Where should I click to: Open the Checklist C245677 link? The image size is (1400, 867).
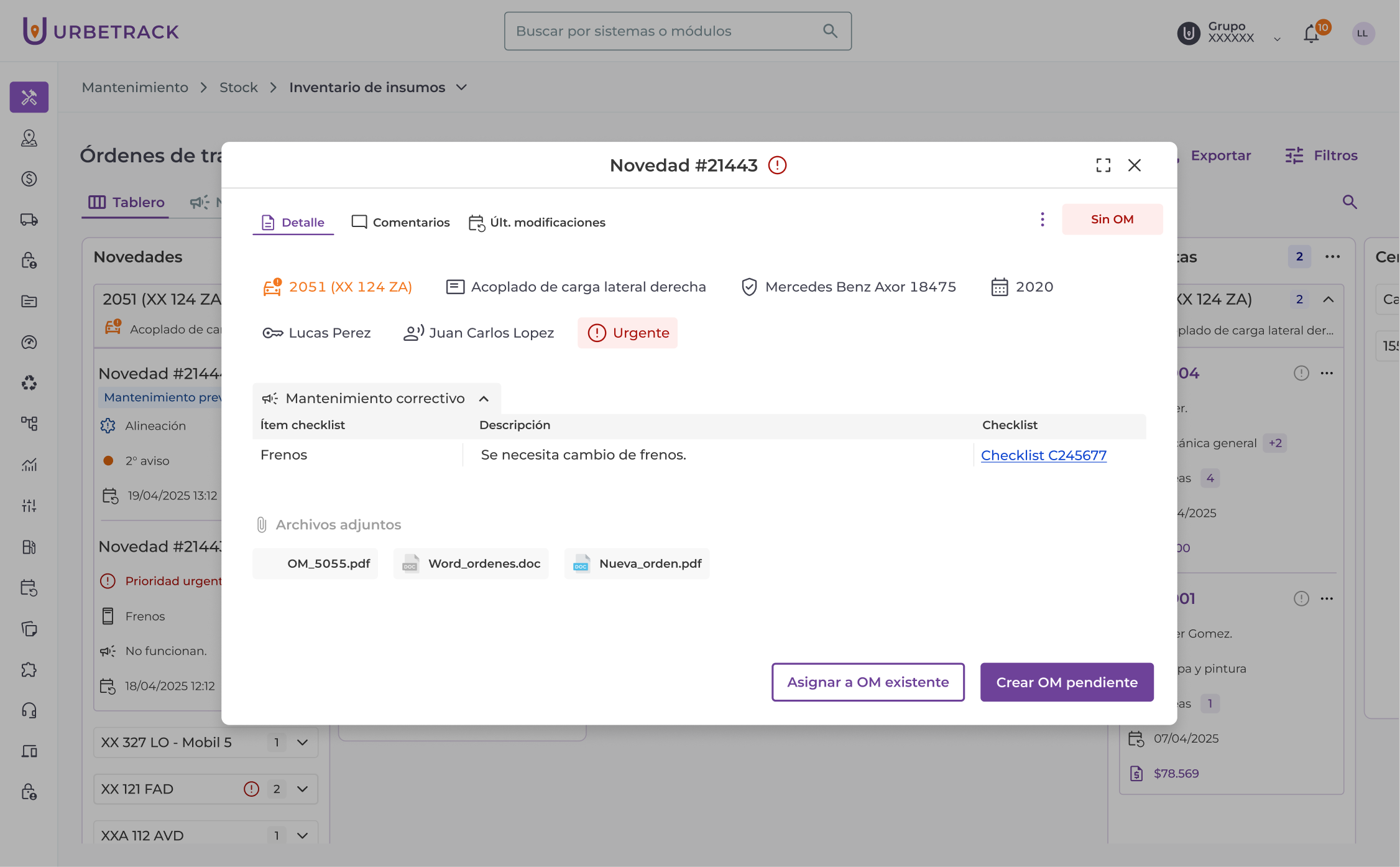[x=1043, y=455]
